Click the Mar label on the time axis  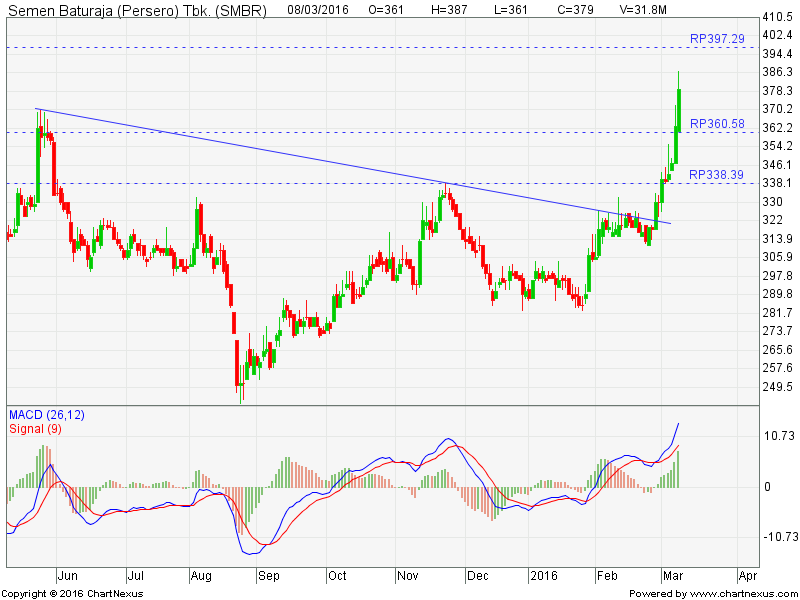click(x=673, y=577)
